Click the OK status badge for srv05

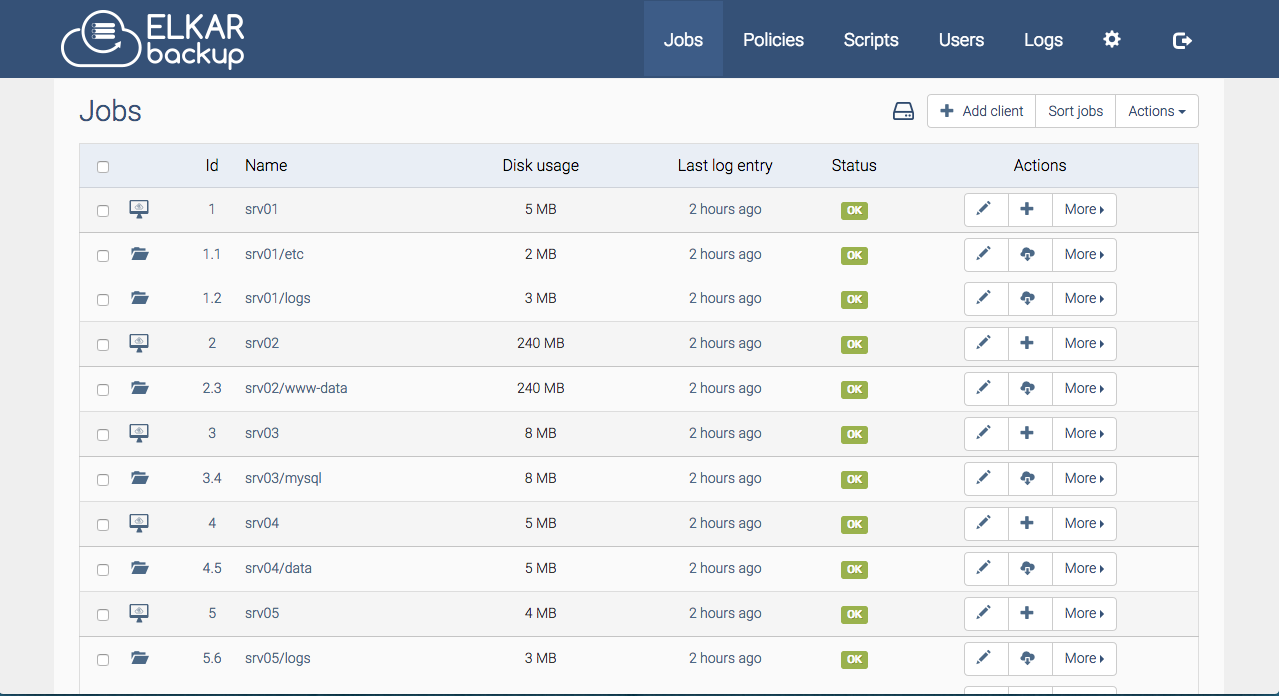(x=854, y=614)
